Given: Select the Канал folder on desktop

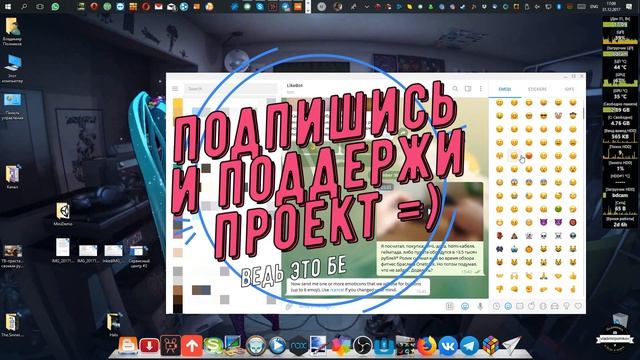Looking at the screenshot, I should tap(12, 177).
